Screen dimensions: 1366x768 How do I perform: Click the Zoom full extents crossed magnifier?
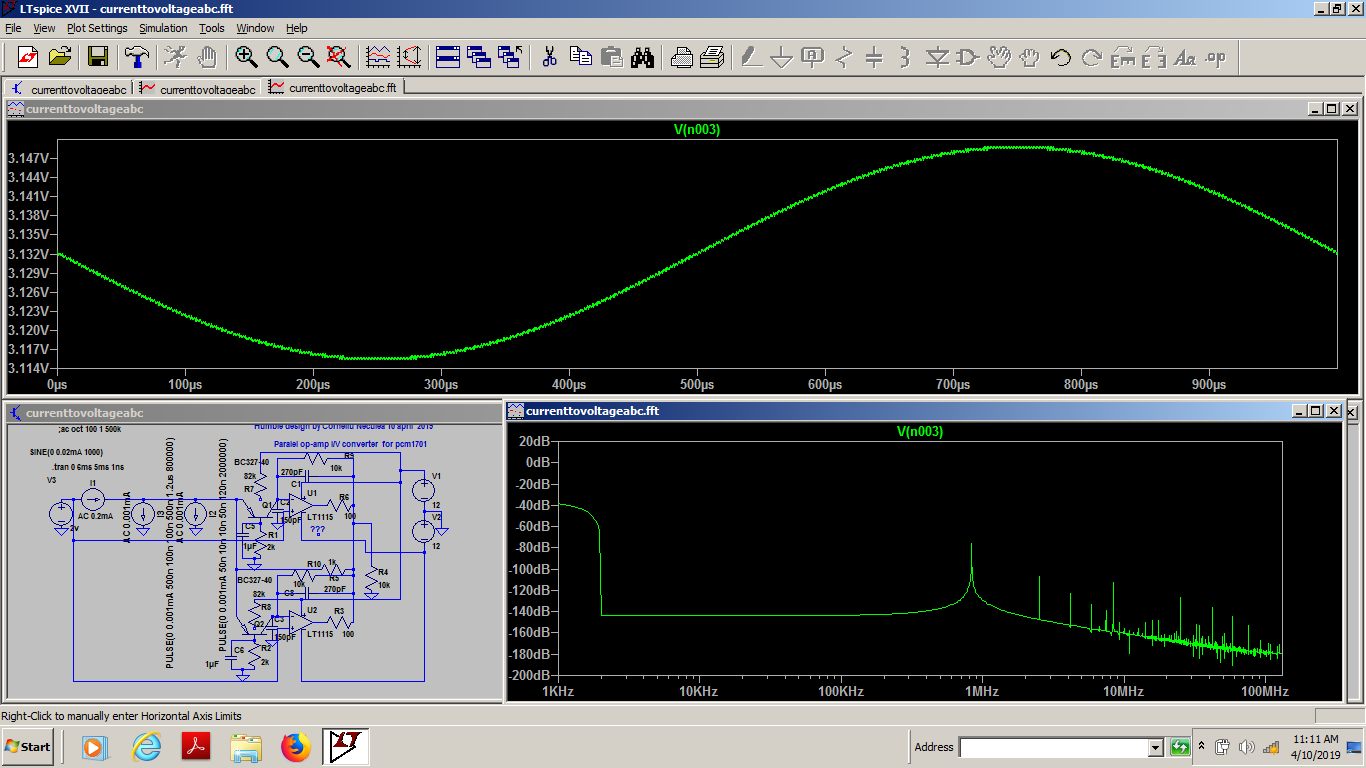pos(339,57)
